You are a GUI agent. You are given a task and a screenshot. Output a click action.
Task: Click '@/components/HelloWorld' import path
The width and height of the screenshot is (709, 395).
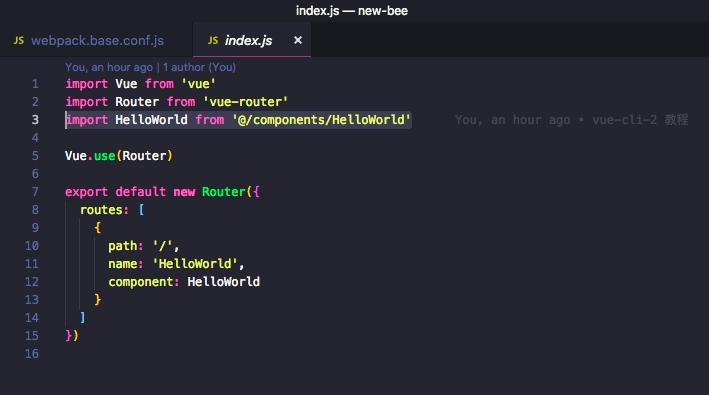pos(321,120)
